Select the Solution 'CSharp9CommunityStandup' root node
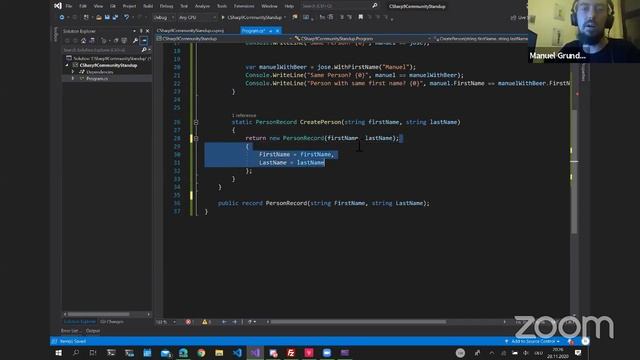This screenshot has width=640, height=360. (x=108, y=58)
